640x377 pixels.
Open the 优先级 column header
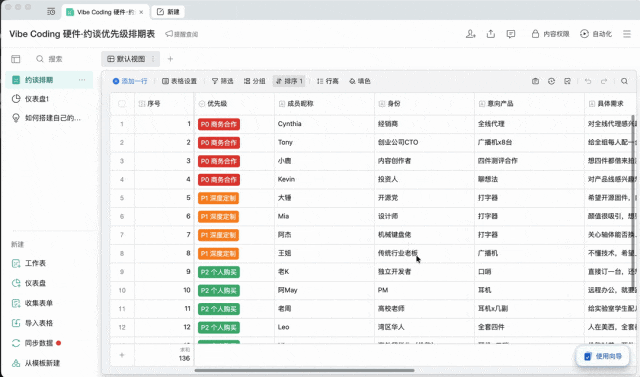point(234,104)
